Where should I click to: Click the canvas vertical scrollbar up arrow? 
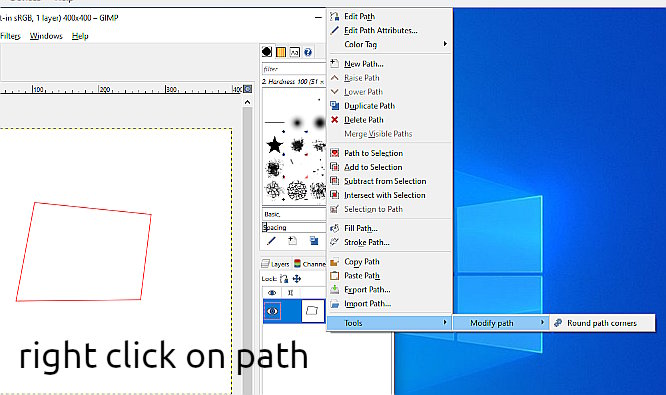coord(247,102)
